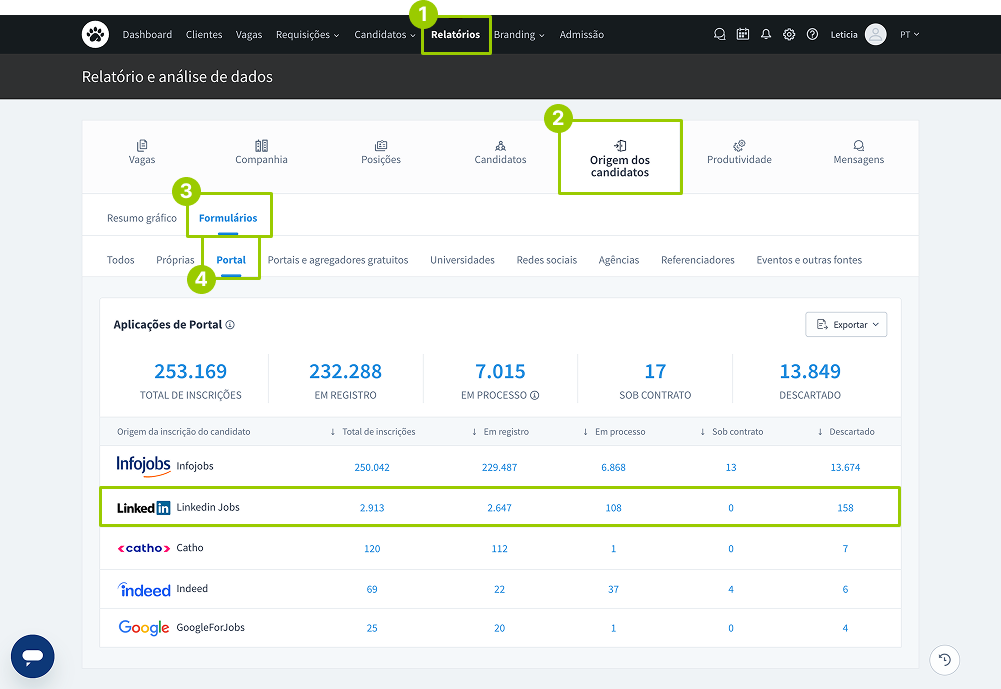Click the history clock icon at bottom right
1001x689 pixels.
coord(945,659)
